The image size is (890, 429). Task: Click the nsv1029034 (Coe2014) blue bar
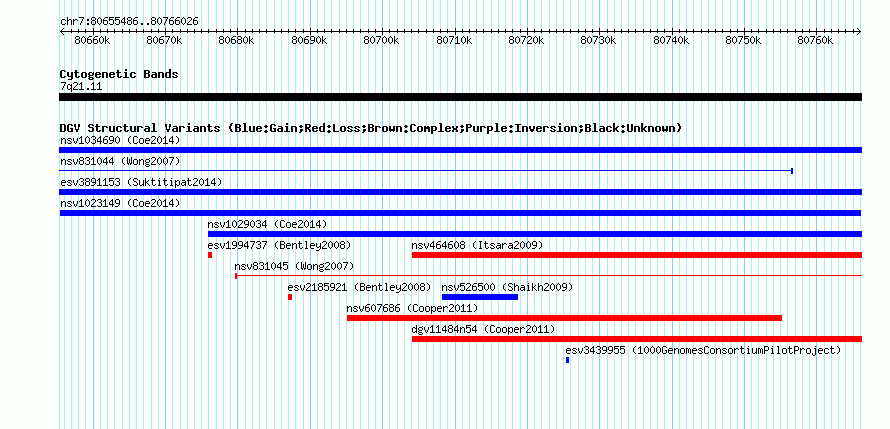[x=535, y=234]
